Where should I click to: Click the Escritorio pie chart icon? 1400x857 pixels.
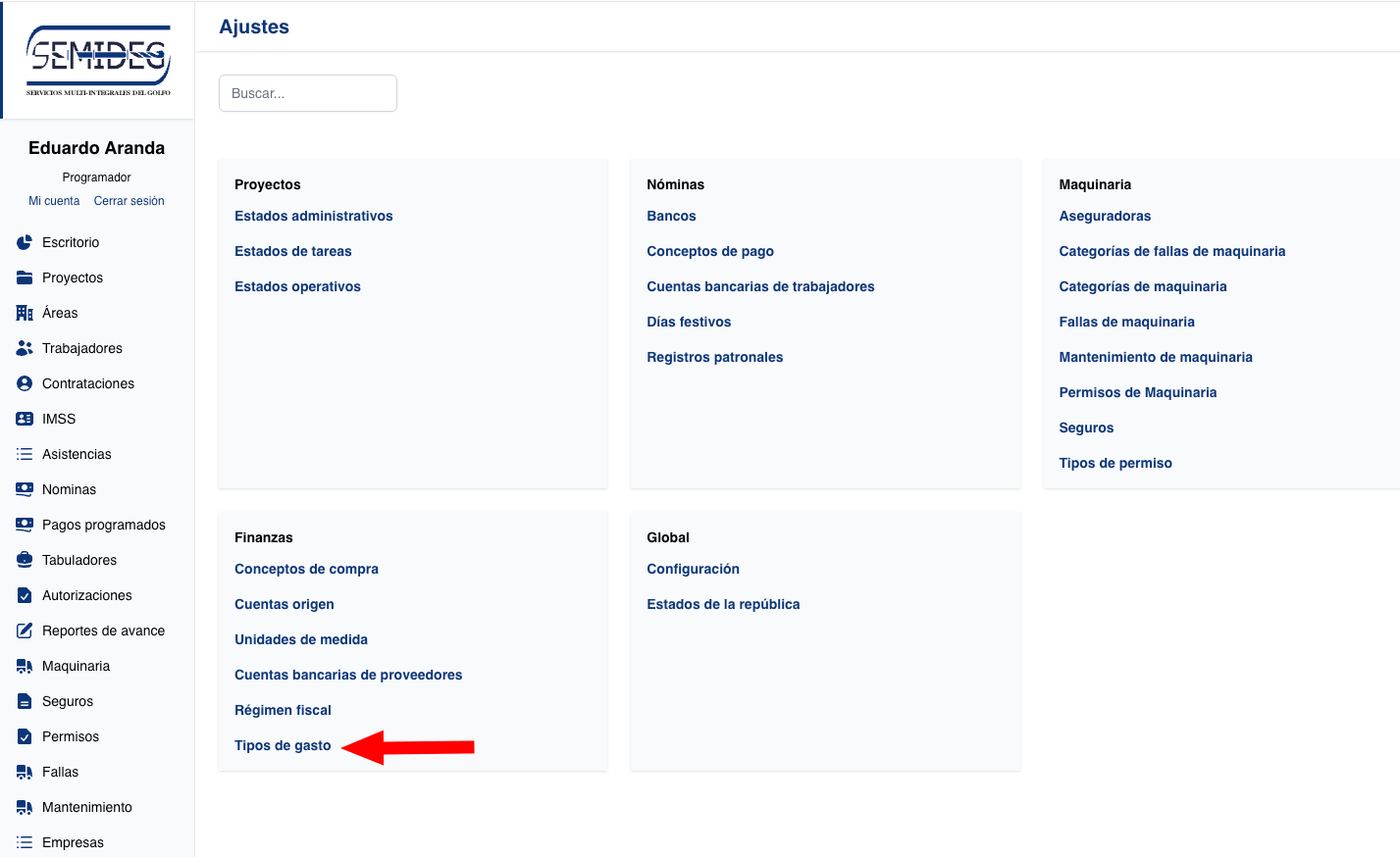pos(25,242)
